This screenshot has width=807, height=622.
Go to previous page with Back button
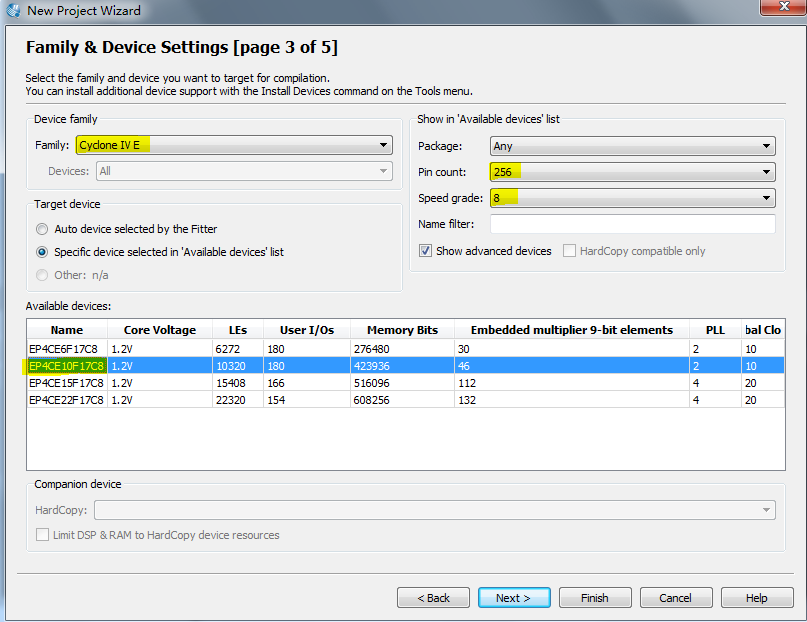tap(433, 598)
